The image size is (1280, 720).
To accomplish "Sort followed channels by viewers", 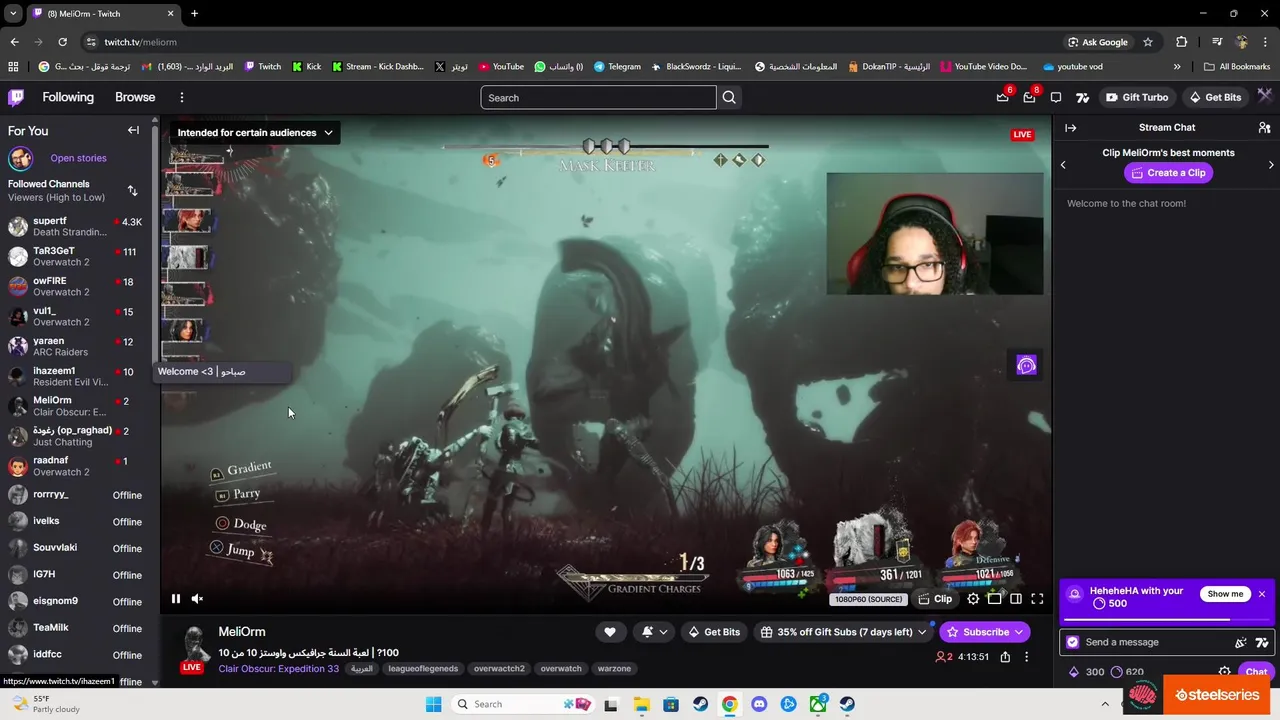I will [x=132, y=190].
